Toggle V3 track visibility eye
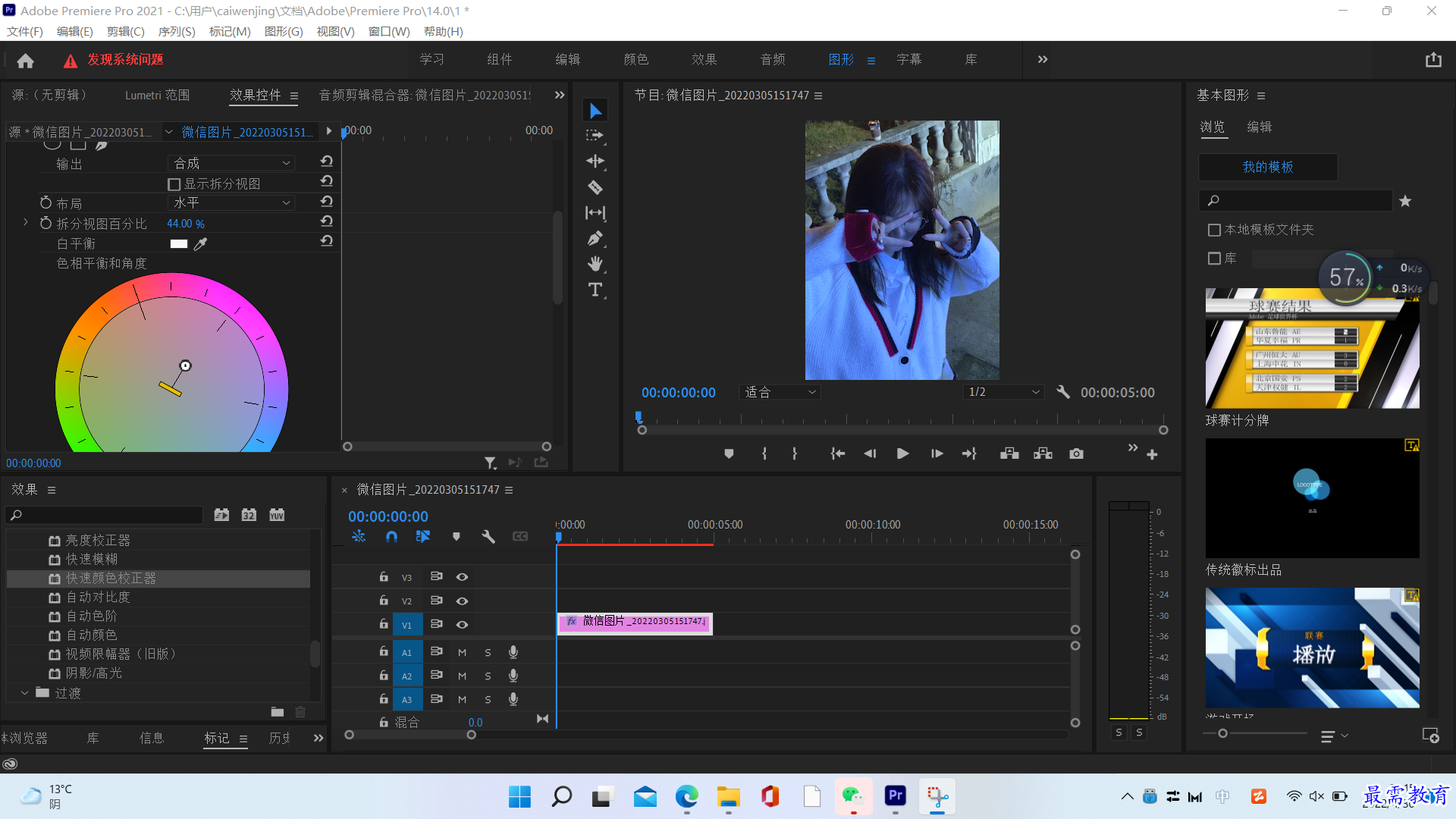Viewport: 1456px width, 819px height. (462, 577)
